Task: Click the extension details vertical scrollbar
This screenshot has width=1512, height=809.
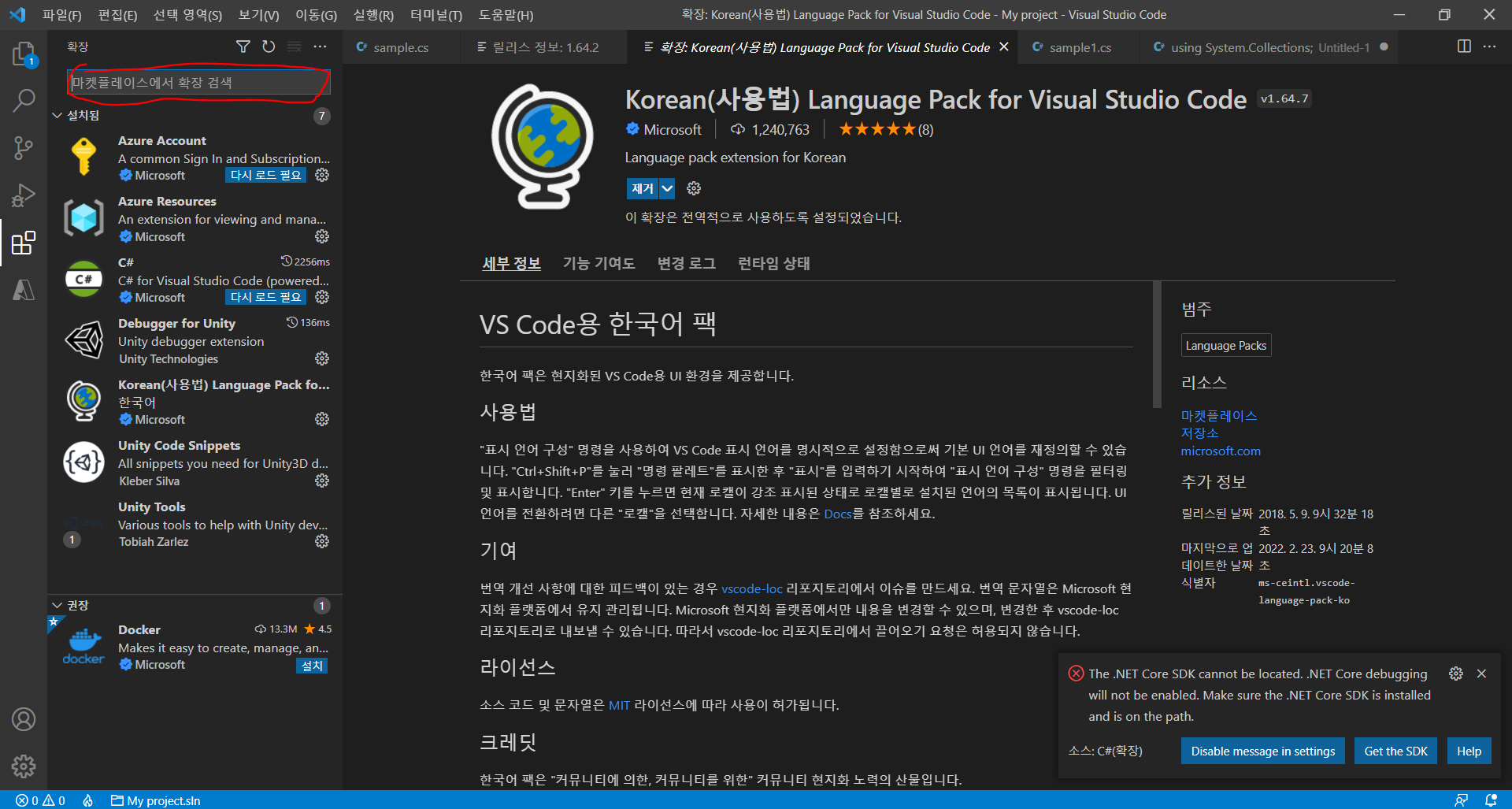Action: [1157, 345]
